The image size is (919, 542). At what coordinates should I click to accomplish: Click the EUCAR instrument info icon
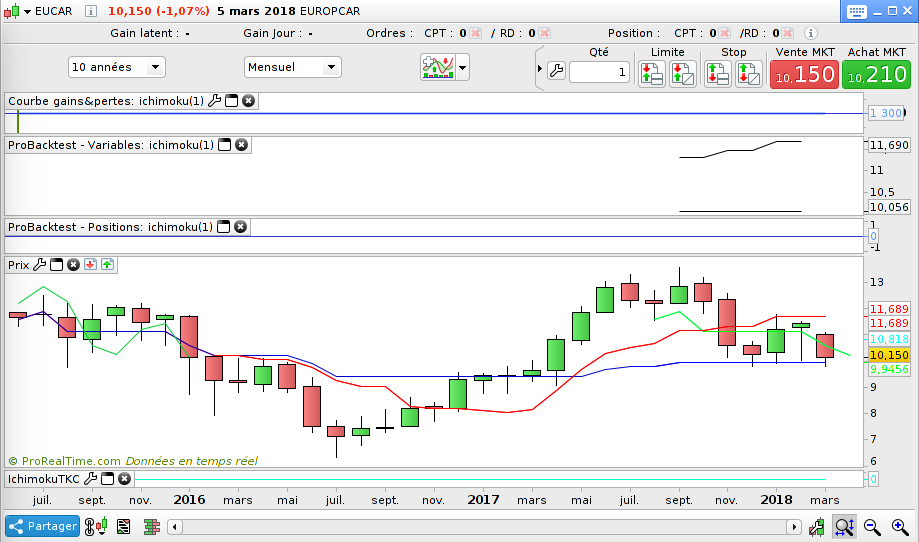91,11
